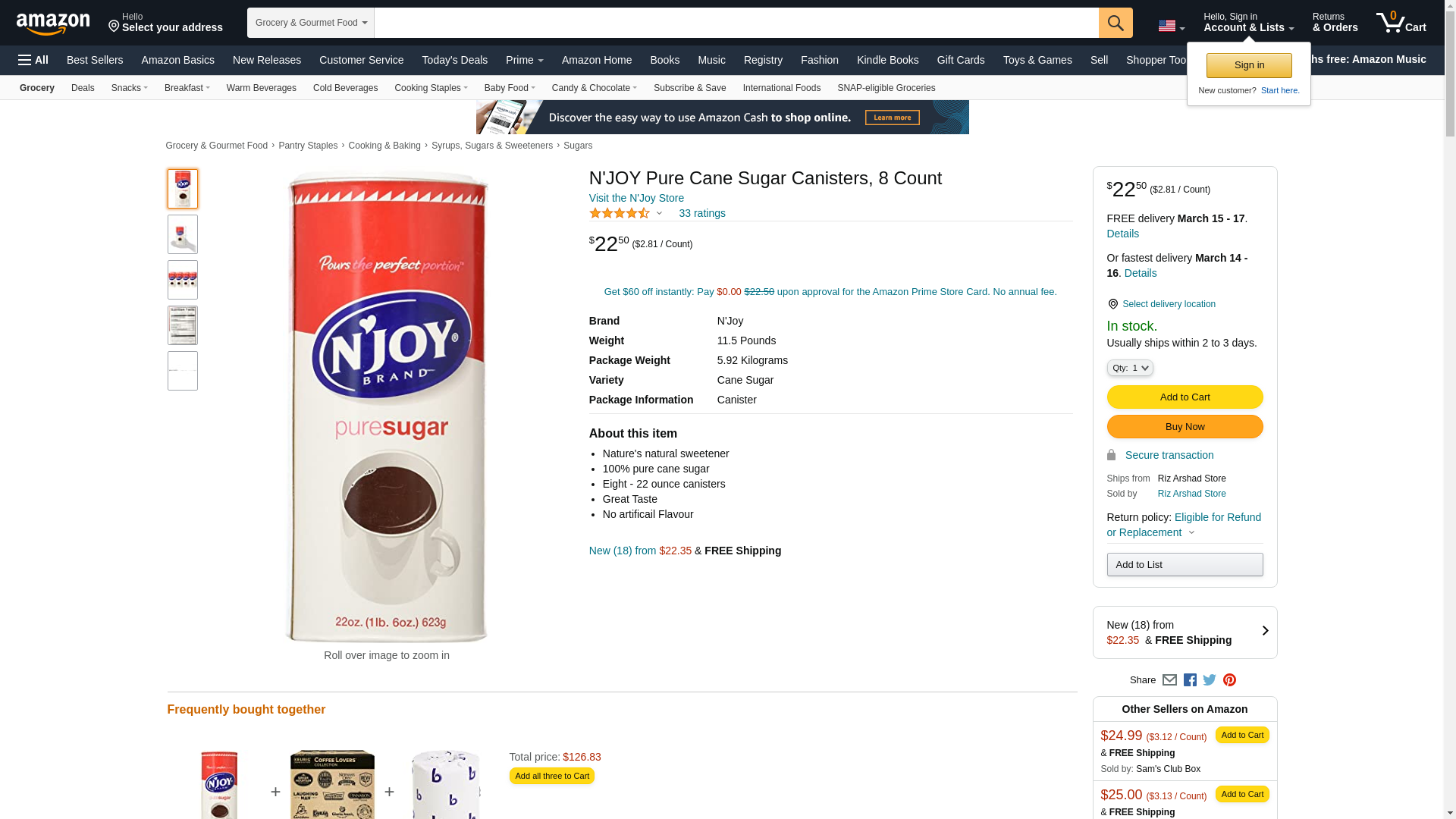The width and height of the screenshot is (1456, 819).
Task: Open the search category dropdown
Action: tap(310, 23)
